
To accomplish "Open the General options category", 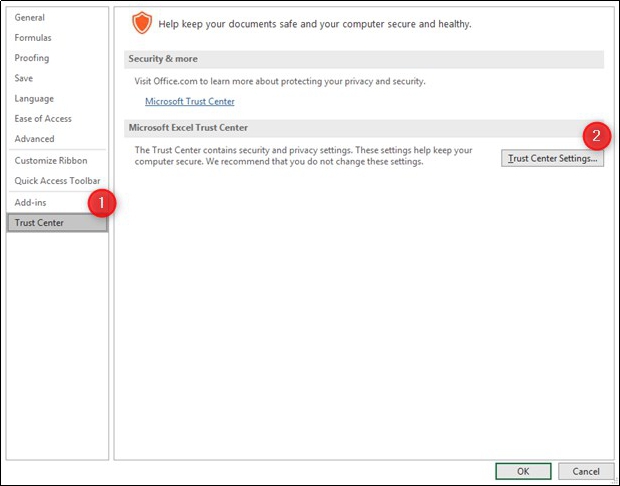I will 29,18.
